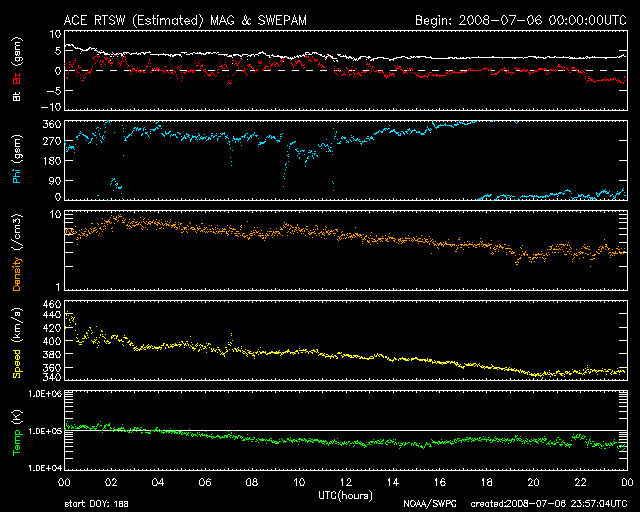Click the green Temp axis label

click(x=16, y=442)
